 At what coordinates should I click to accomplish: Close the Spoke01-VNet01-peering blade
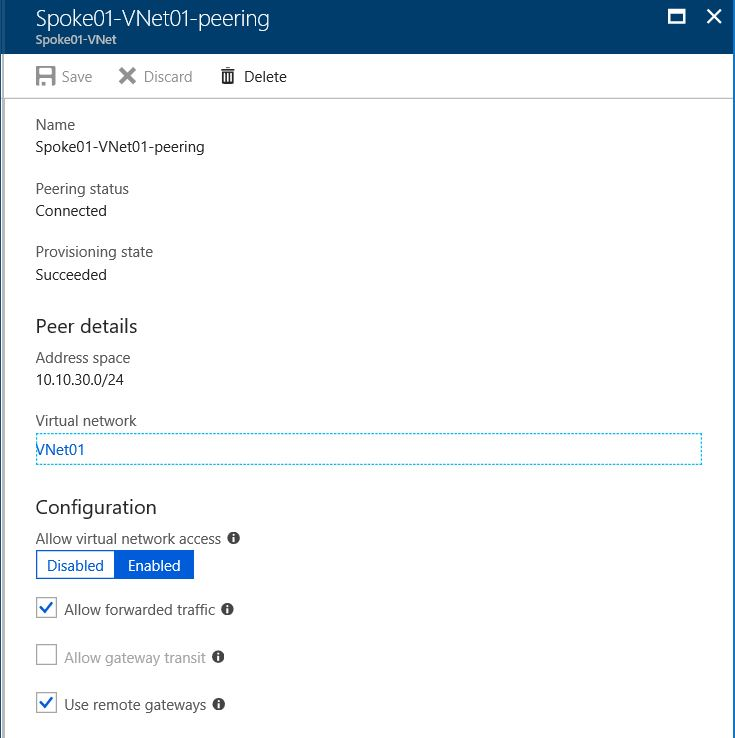(x=713, y=16)
